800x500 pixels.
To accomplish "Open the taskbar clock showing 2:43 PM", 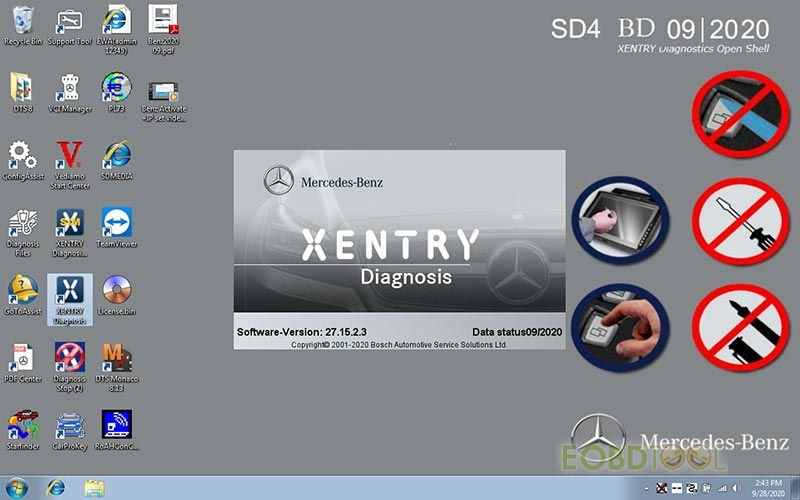I will tap(768, 488).
